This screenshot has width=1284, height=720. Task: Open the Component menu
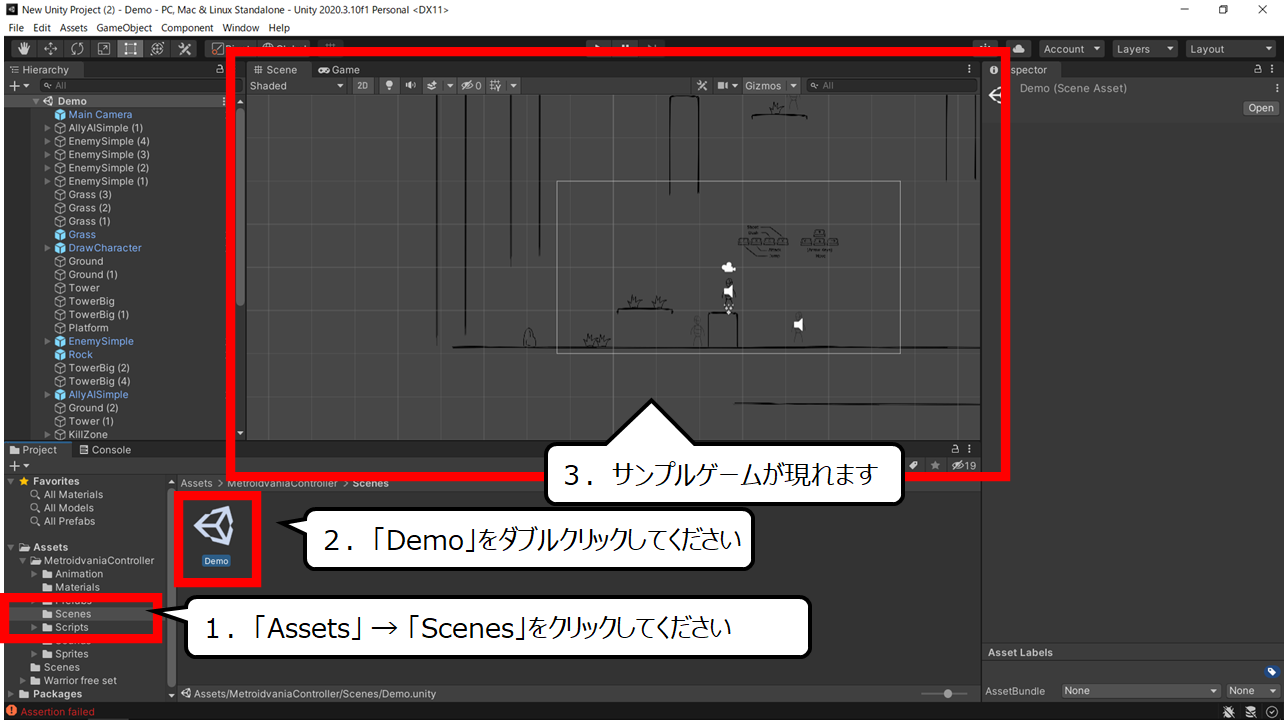[187, 28]
